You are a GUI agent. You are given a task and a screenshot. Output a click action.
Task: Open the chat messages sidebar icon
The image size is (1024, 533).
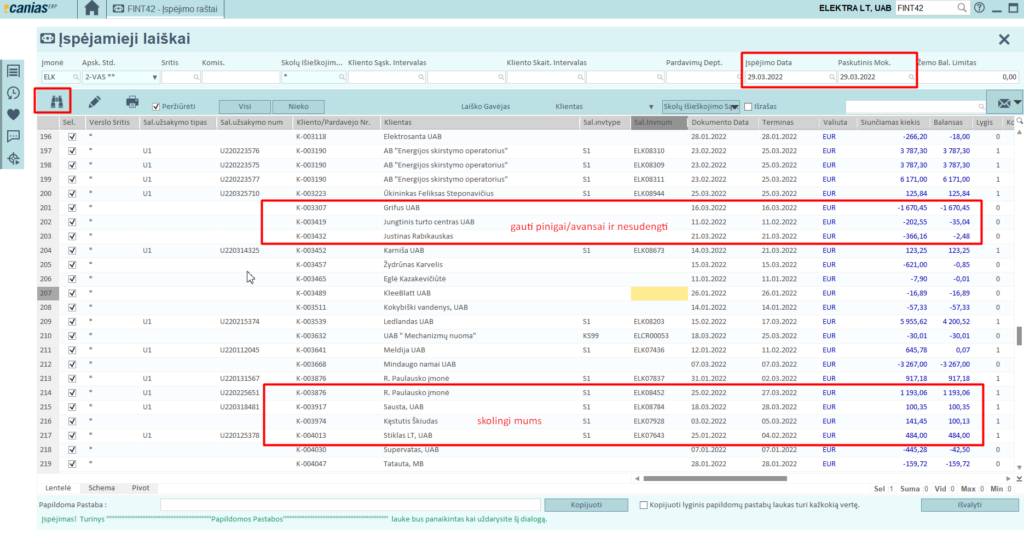click(13, 136)
